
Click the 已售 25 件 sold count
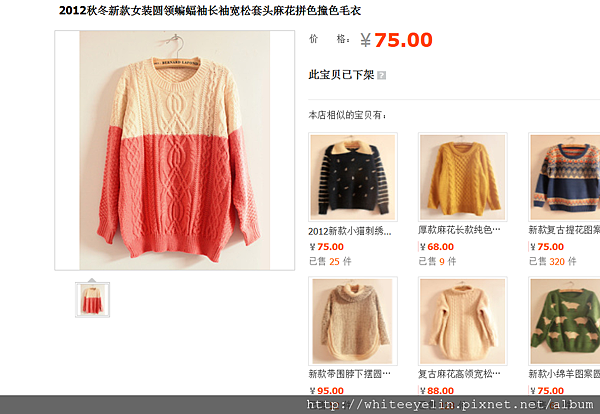tap(330, 261)
